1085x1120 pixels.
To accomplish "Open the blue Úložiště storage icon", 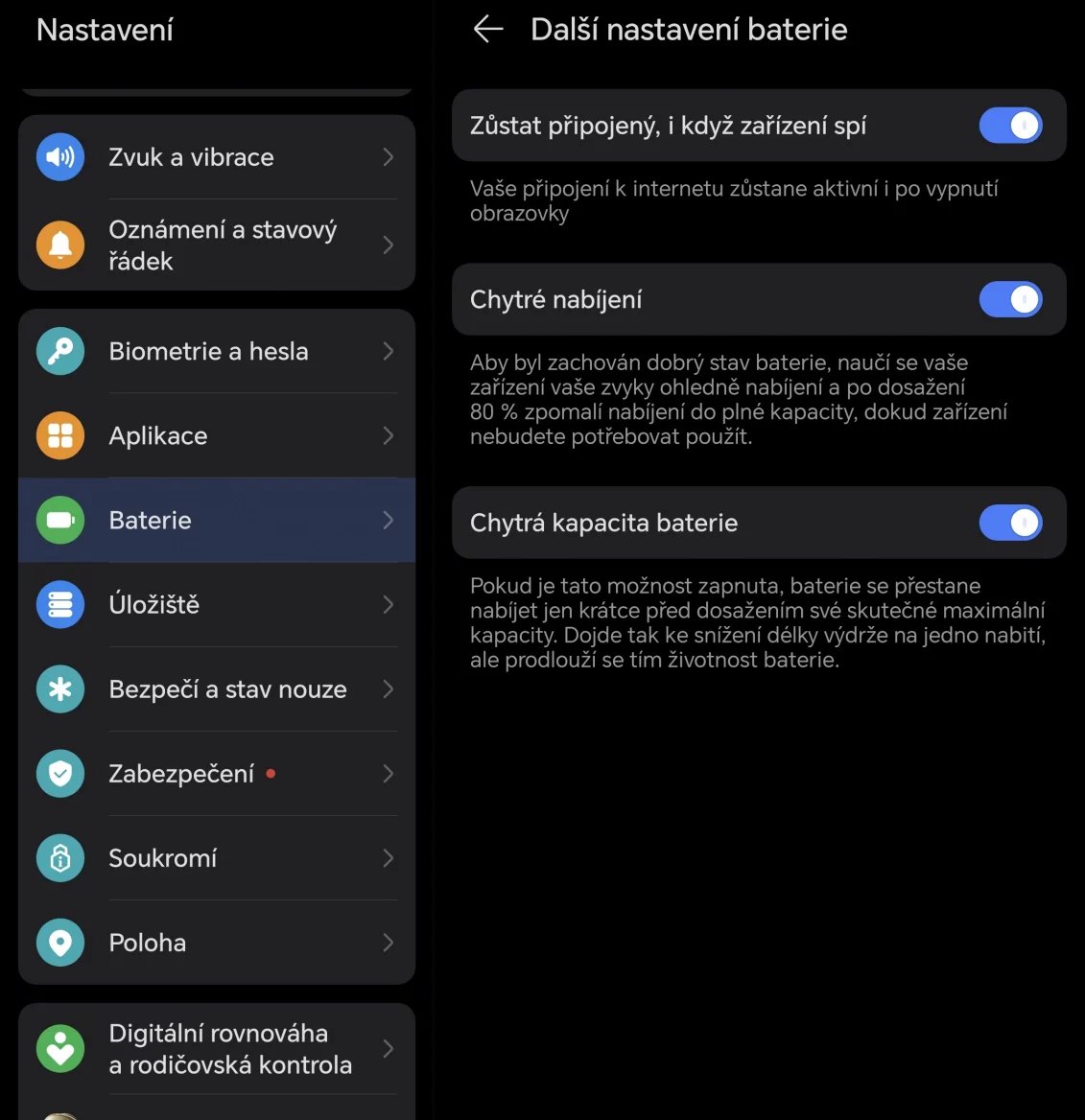I will pyautogui.click(x=60, y=604).
